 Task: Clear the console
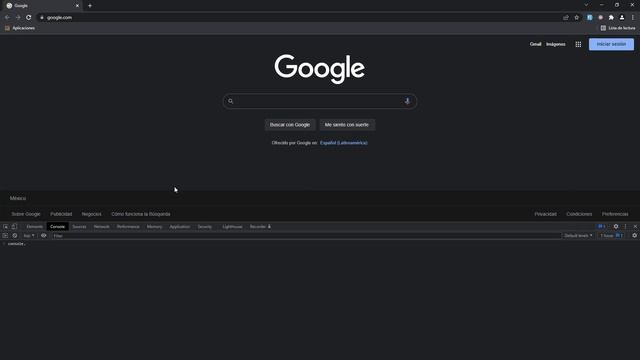[15, 236]
